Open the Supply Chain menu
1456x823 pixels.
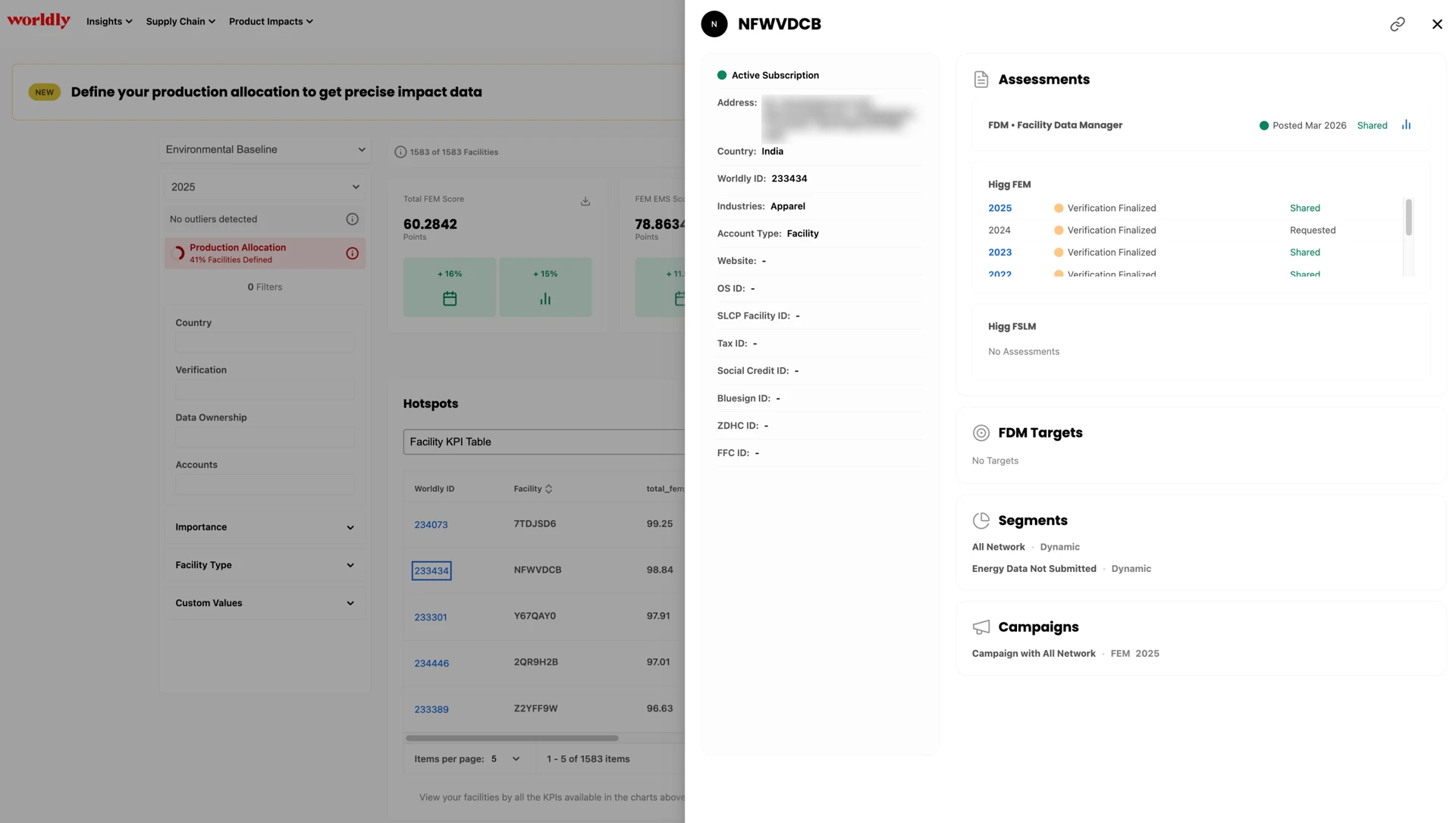point(180,21)
